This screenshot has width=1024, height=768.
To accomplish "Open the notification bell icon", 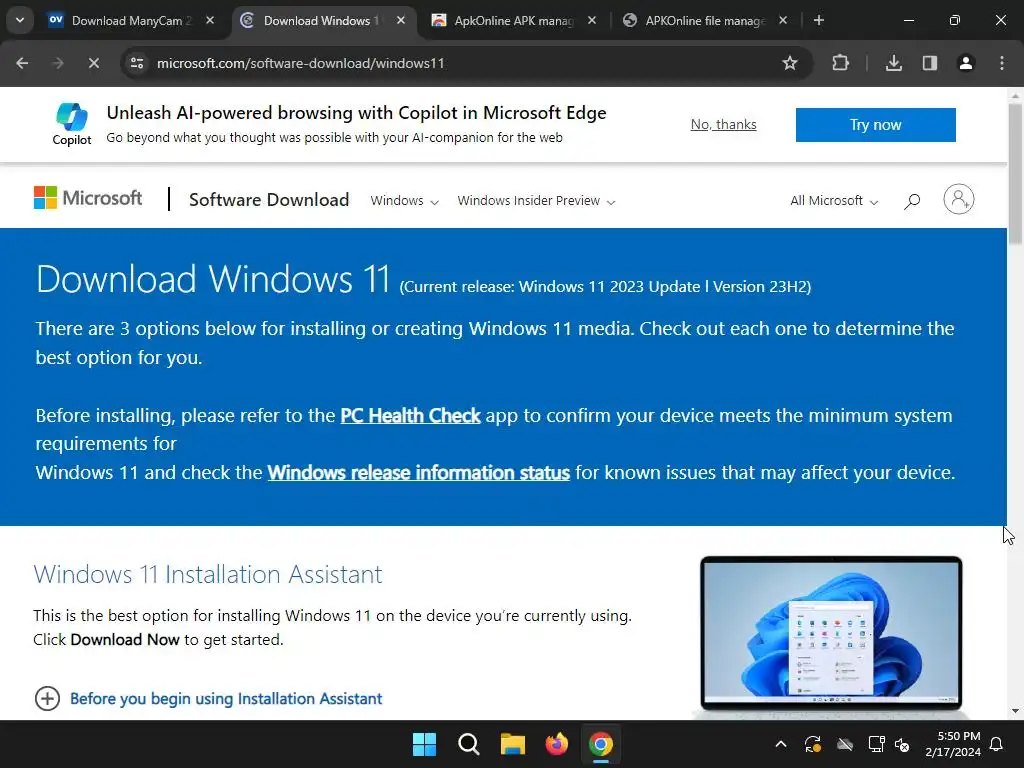I will [997, 744].
